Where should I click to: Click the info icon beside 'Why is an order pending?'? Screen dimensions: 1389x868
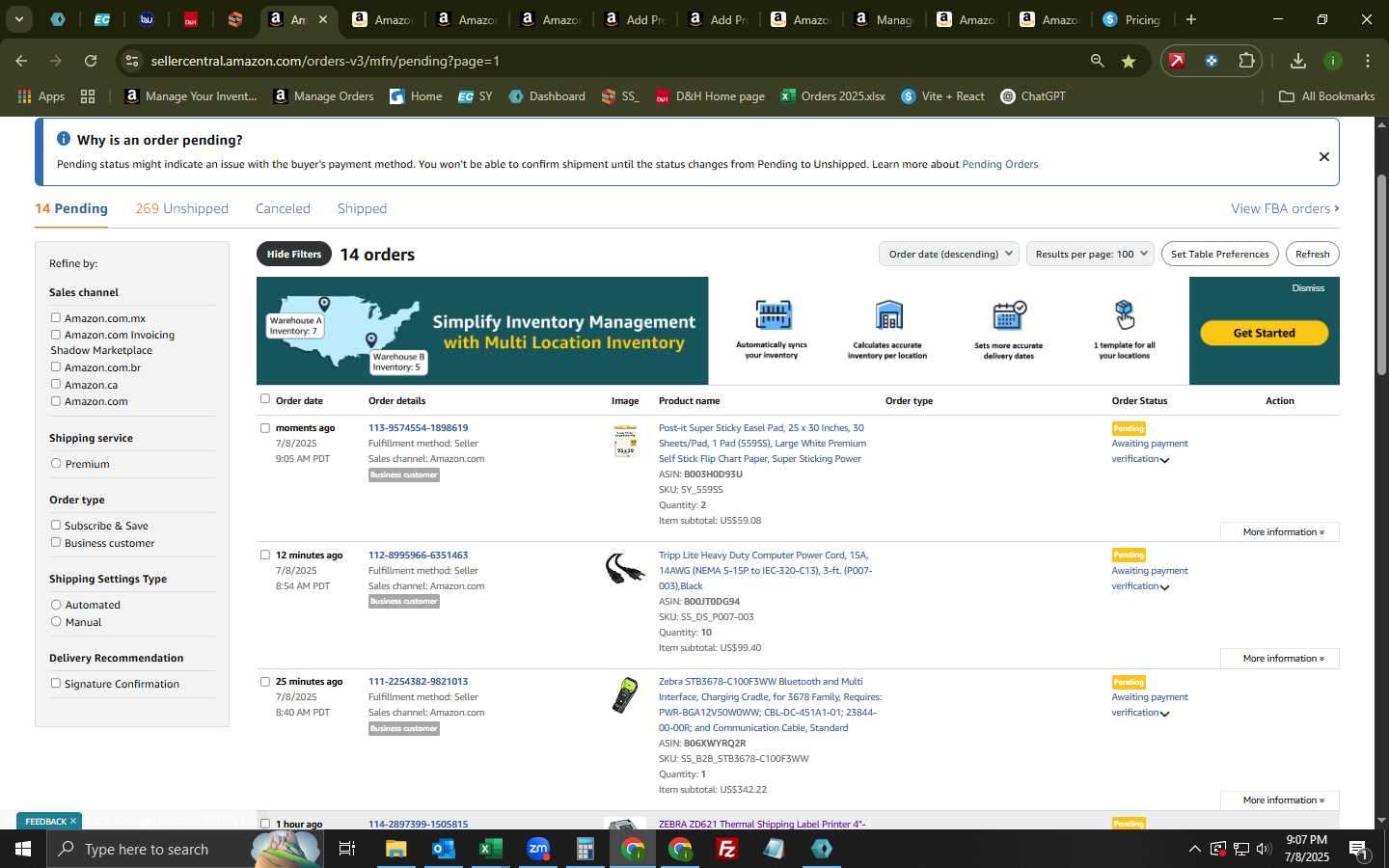64,139
